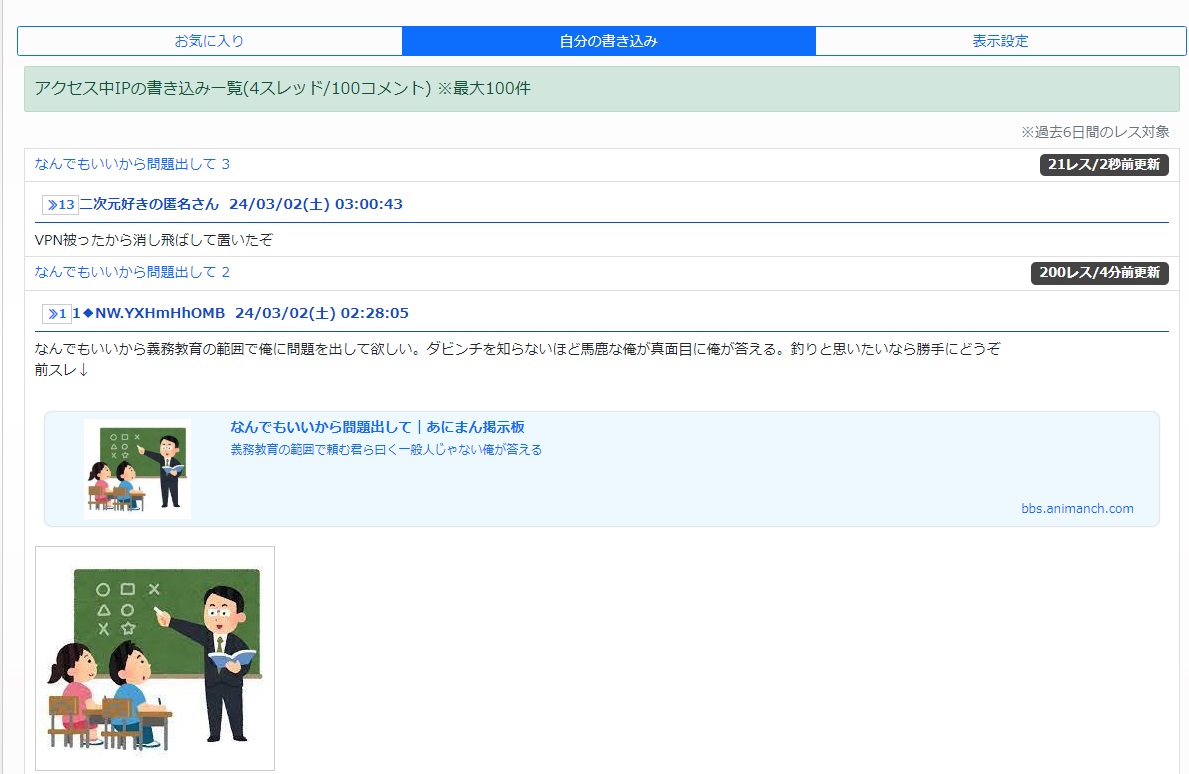Click the 200レス/4分前更新 badge
Image resolution: width=1189 pixels, height=774 pixels.
(x=1099, y=273)
